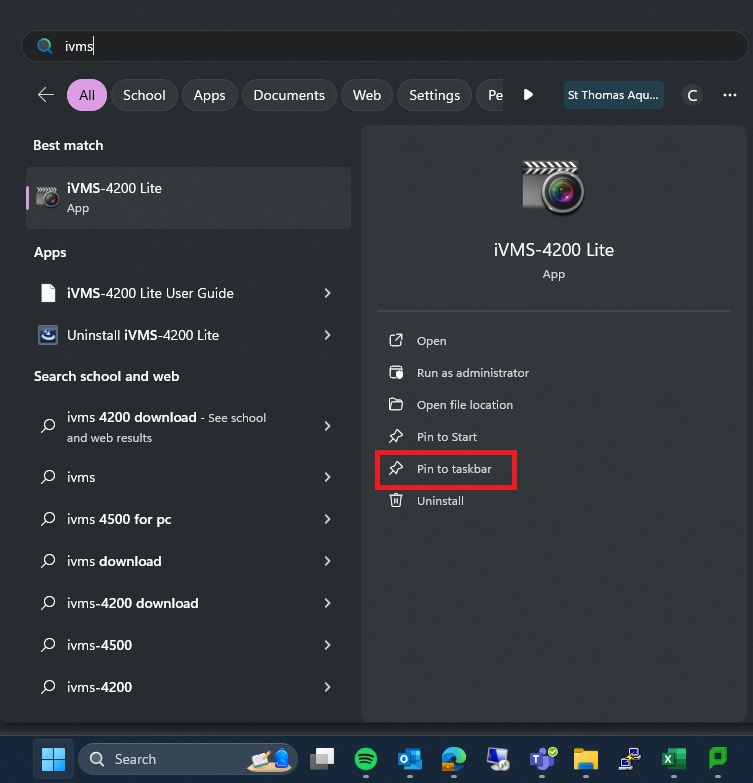This screenshot has width=753, height=783.
Task: Select the ivms web suggestion
Action: (x=81, y=477)
